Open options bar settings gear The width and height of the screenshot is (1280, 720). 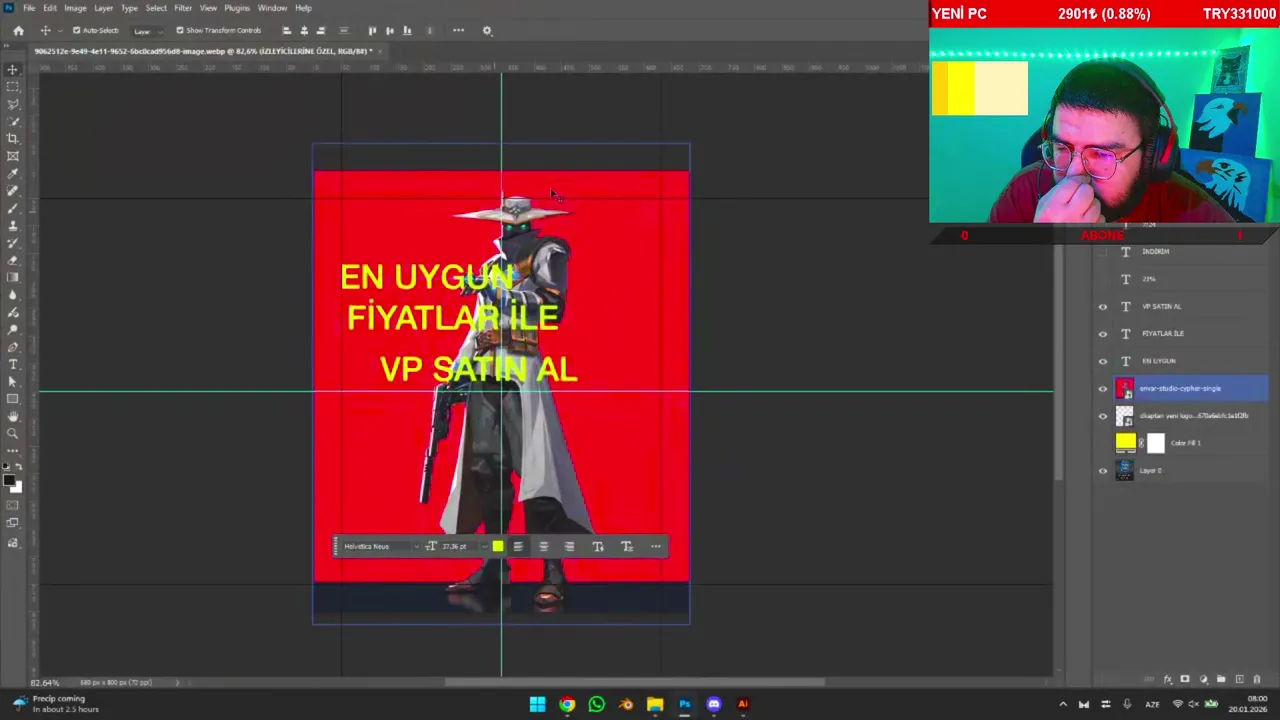[487, 30]
